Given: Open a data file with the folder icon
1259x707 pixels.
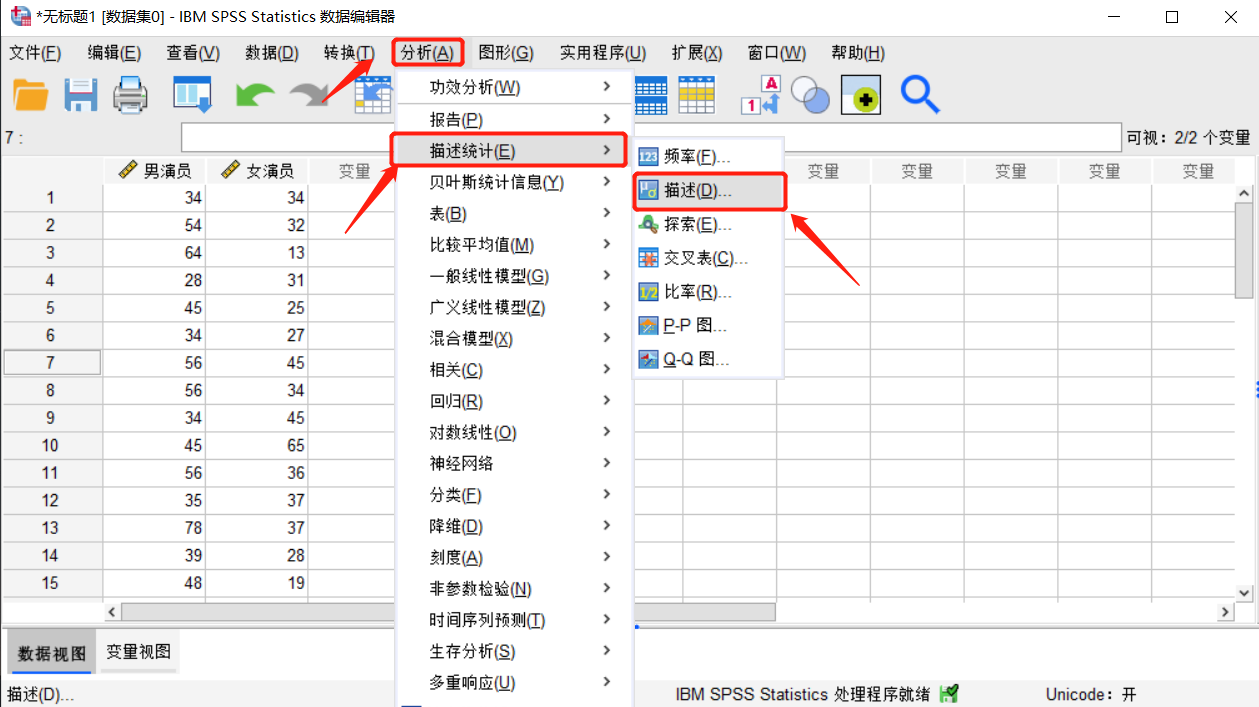Looking at the screenshot, I should point(28,94).
